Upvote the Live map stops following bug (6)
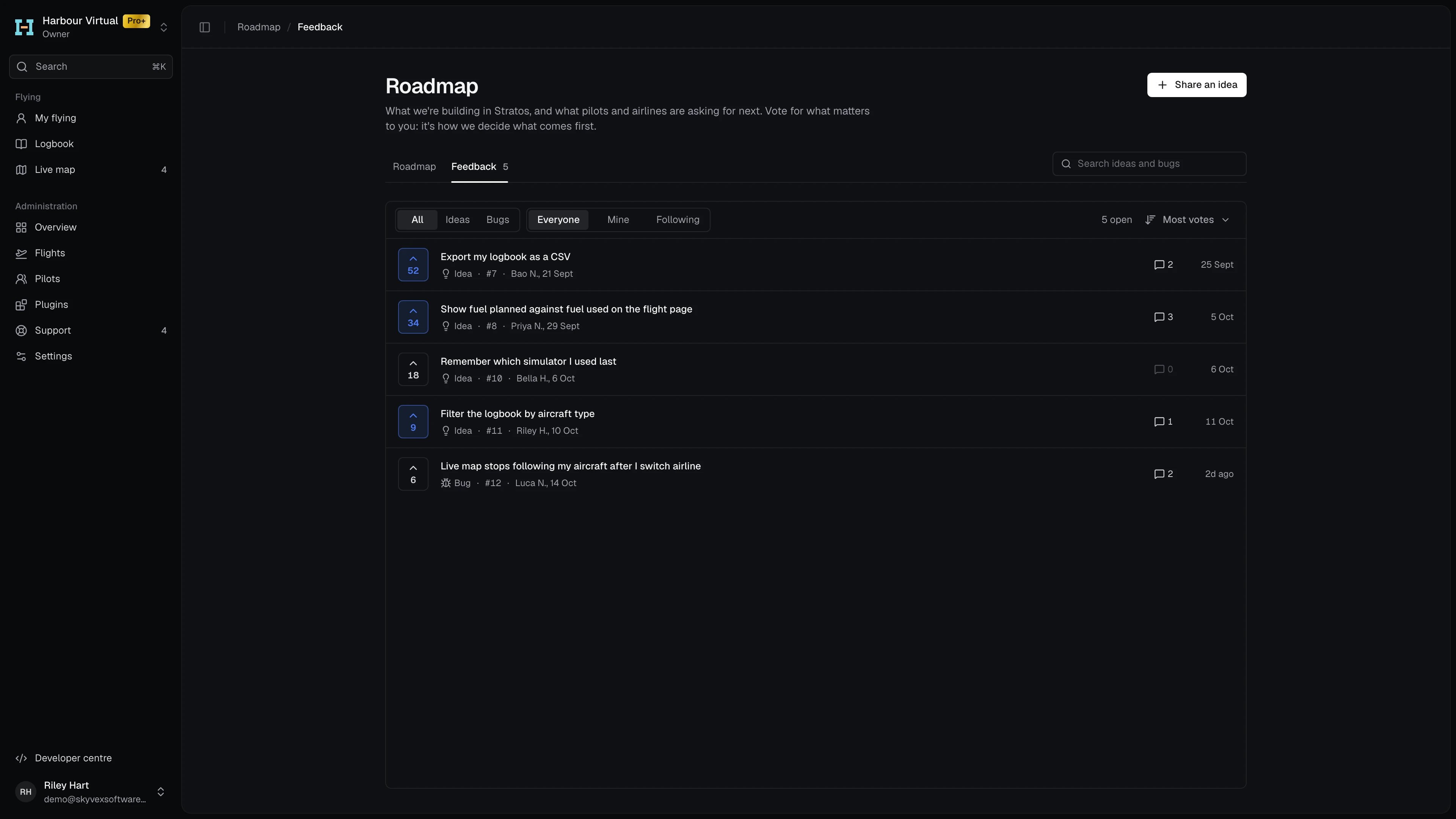Screen dimensions: 1456x819 [413, 474]
